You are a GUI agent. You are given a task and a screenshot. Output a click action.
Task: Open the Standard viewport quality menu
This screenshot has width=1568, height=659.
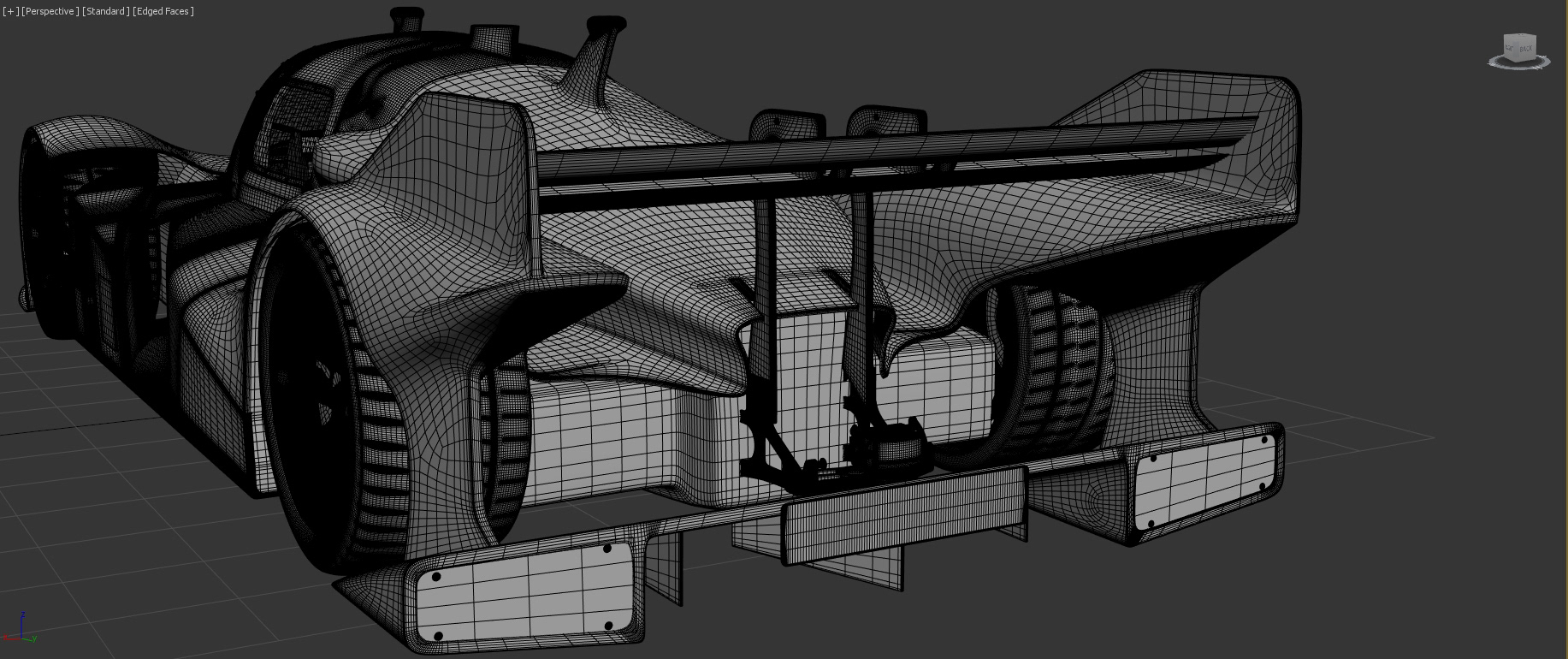(106, 11)
